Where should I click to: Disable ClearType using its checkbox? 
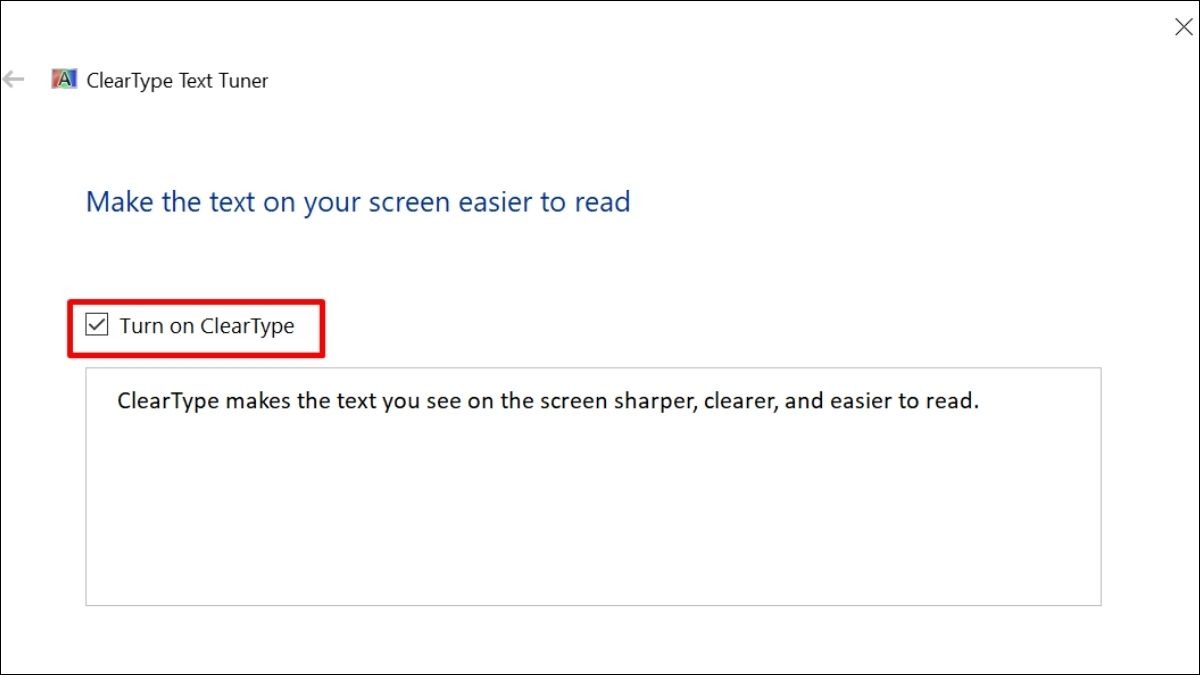97,325
